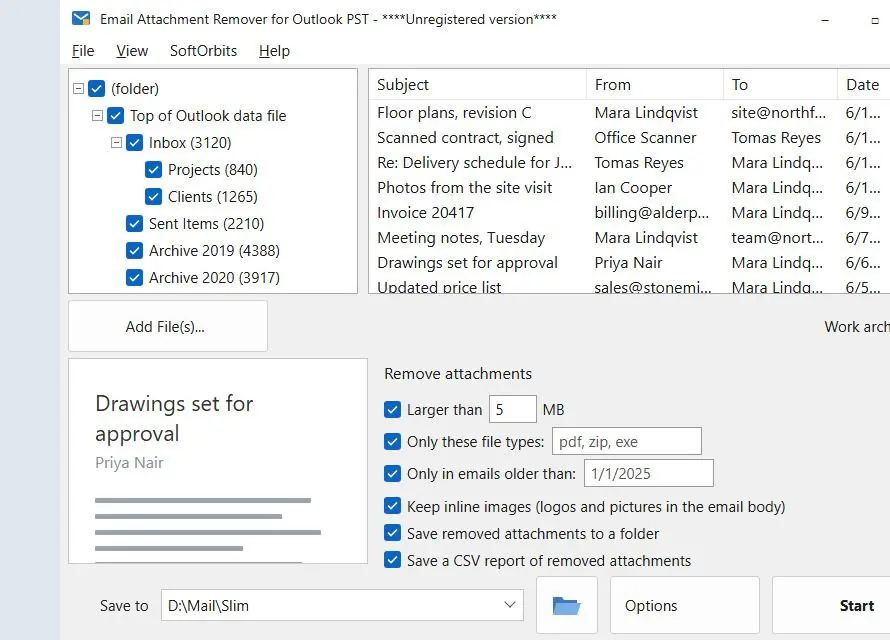890x640 pixels.
Task: Click the email preview pane thumbnail
Action: coord(218,461)
